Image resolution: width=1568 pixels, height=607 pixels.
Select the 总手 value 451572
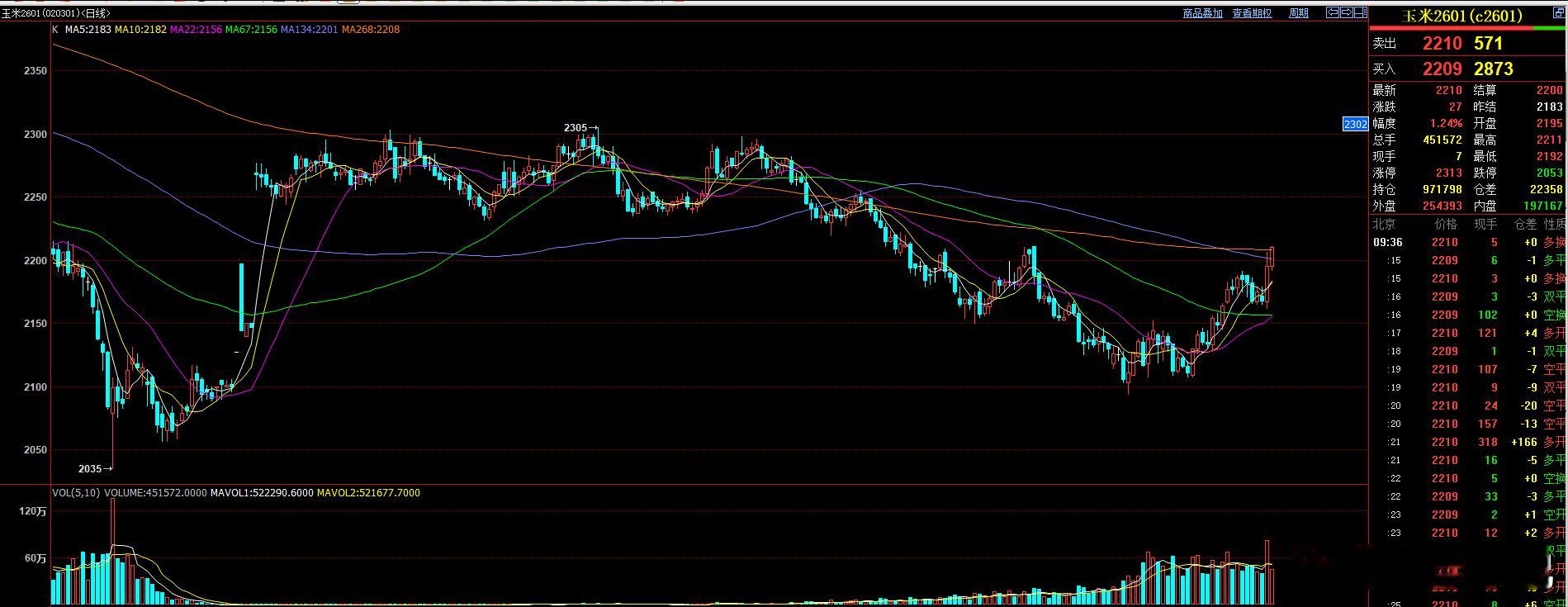point(1442,140)
